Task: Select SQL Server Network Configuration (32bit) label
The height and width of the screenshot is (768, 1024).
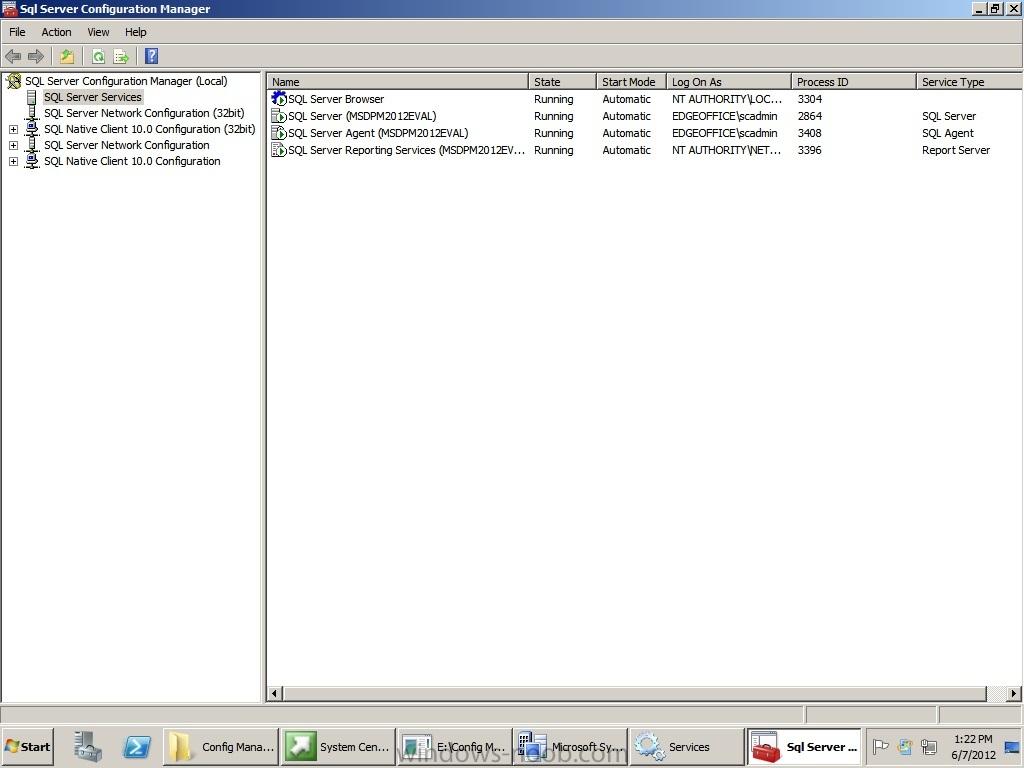Action: coord(144,113)
